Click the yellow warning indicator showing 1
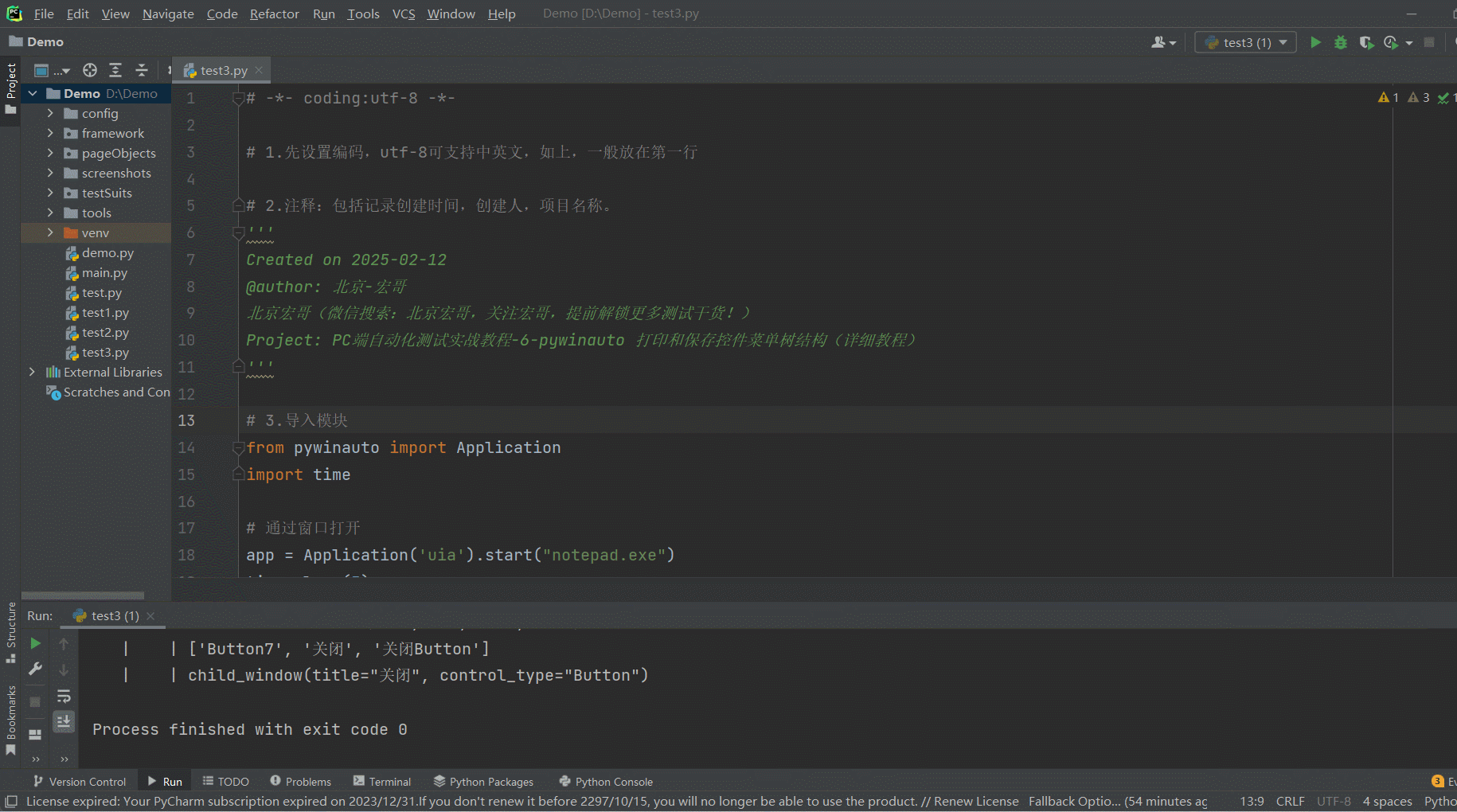Viewport: 1457px width, 812px height. click(1389, 97)
